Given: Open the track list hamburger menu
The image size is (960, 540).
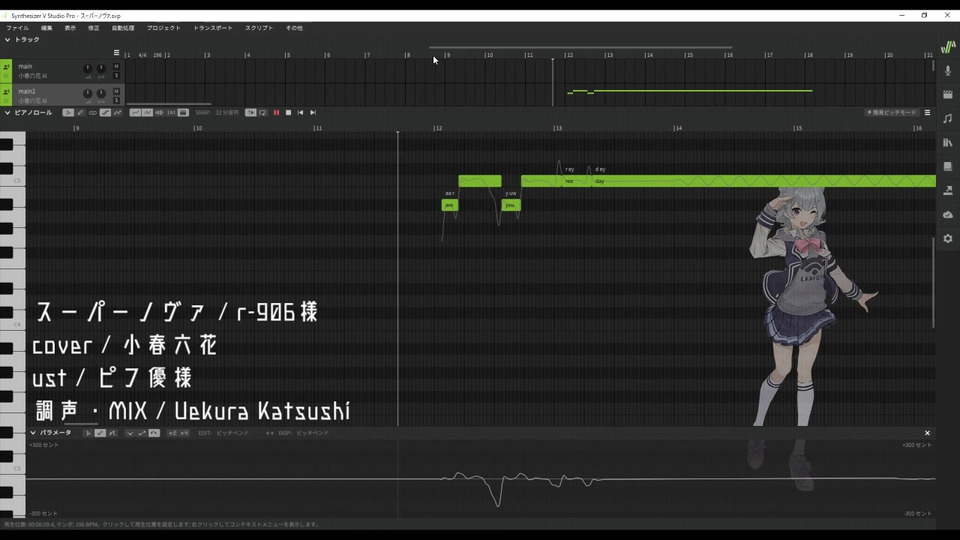Looking at the screenshot, I should pyautogui.click(x=116, y=53).
